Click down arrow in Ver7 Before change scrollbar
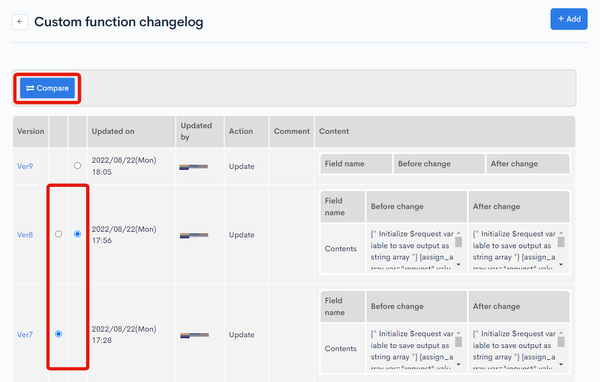The height and width of the screenshot is (382, 600). pyautogui.click(x=458, y=364)
